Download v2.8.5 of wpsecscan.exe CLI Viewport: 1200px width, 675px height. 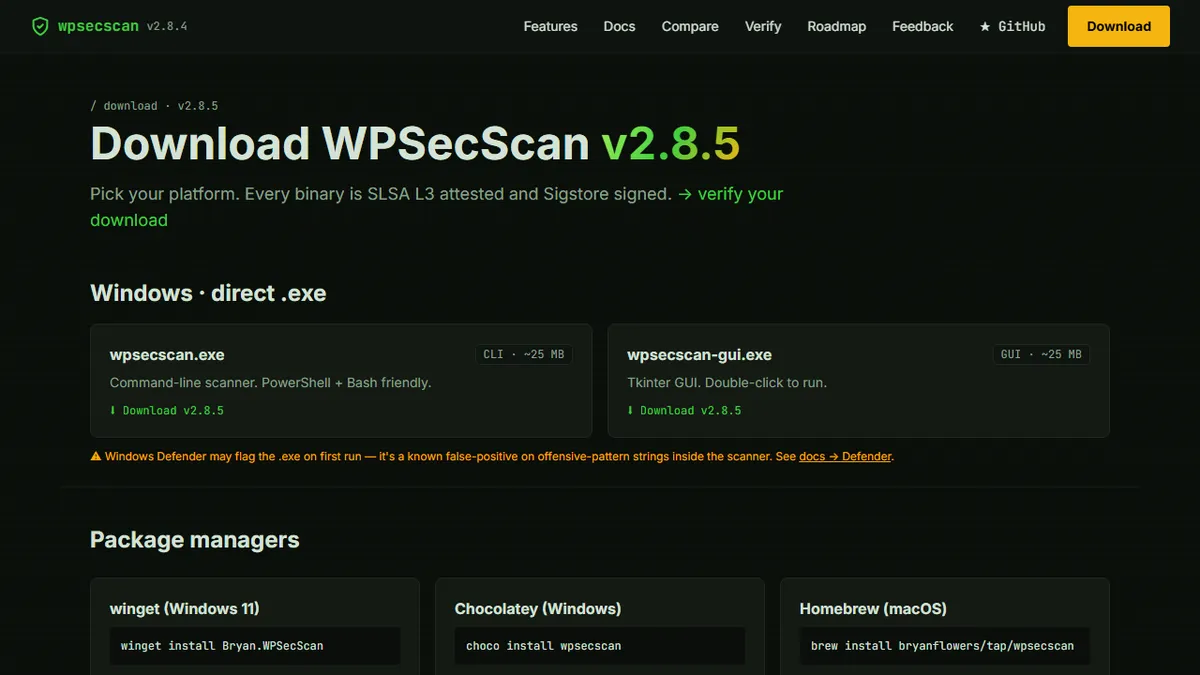(x=167, y=410)
